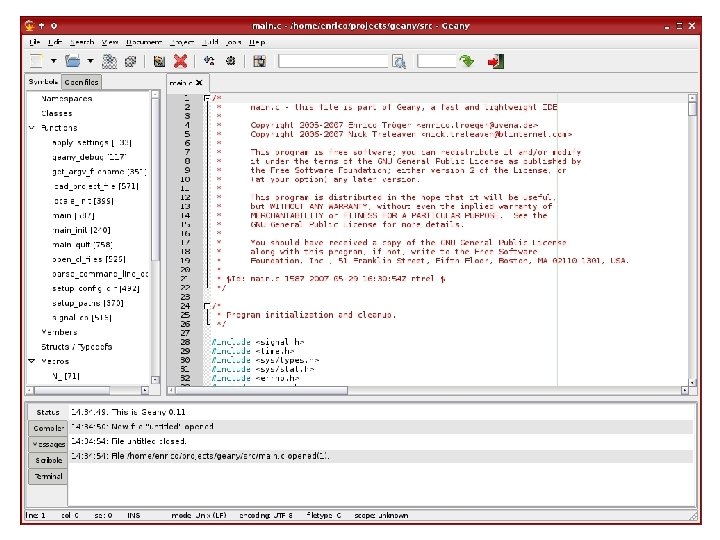
Task: Click the editor vertical scrollbar thumb
Action: pos(692,109)
